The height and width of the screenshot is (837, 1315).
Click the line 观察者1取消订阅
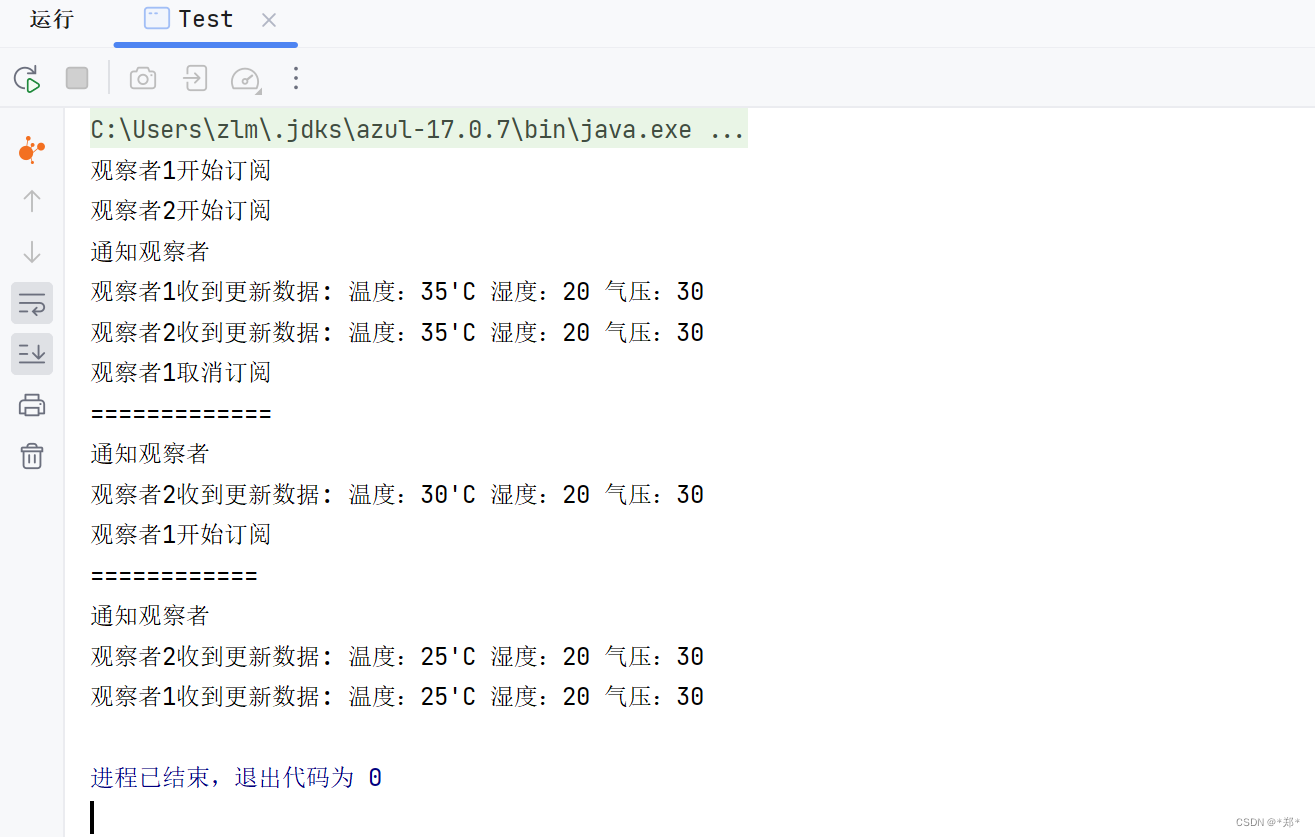tap(181, 373)
